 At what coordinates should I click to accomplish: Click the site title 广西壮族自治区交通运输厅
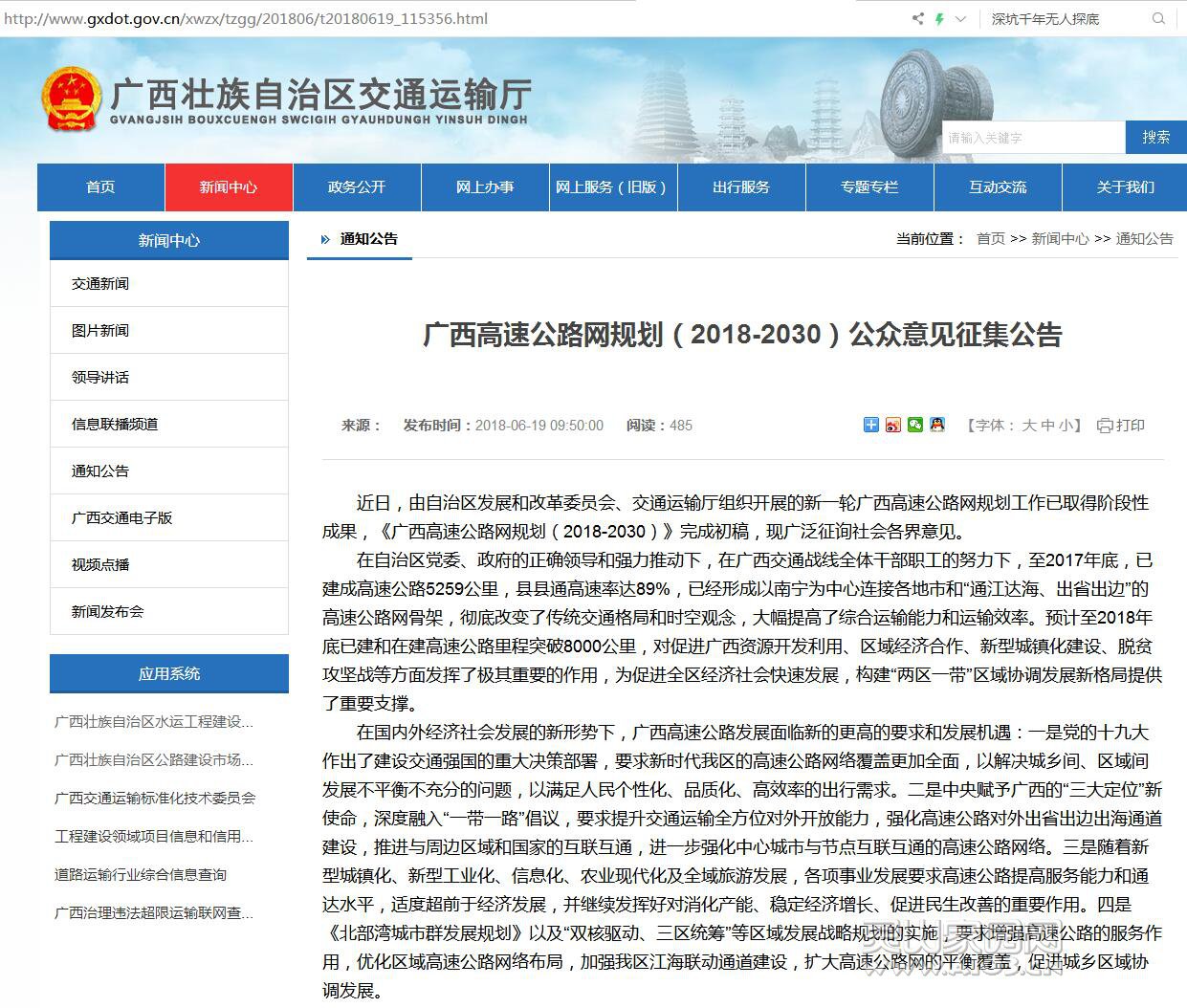pyautogui.click(x=321, y=94)
